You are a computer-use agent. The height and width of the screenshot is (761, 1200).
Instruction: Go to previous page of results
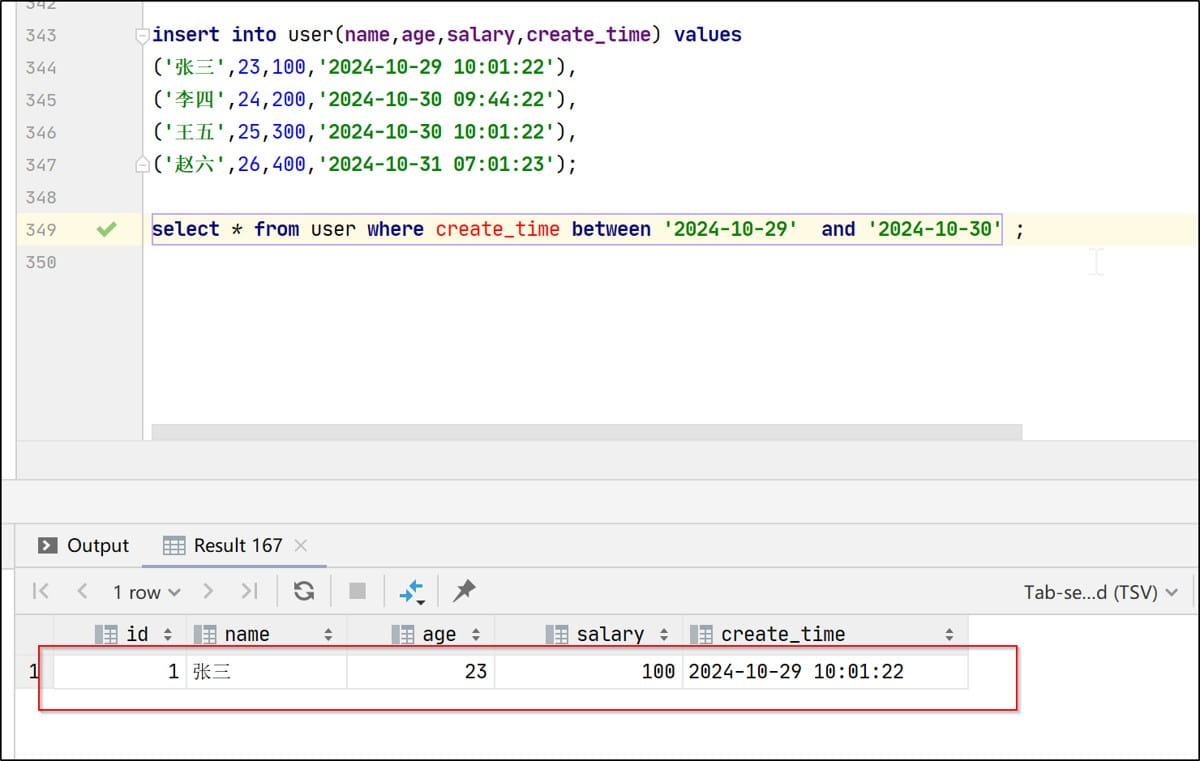point(82,591)
